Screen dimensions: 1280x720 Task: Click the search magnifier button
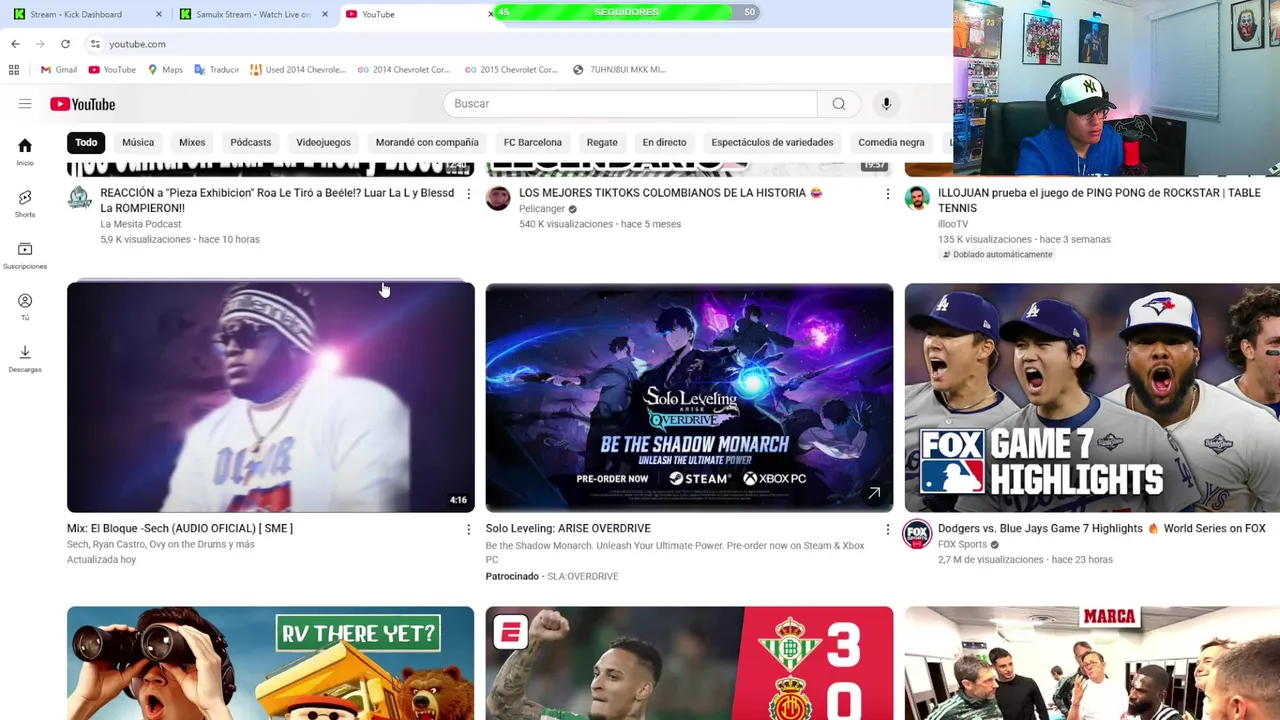(839, 104)
